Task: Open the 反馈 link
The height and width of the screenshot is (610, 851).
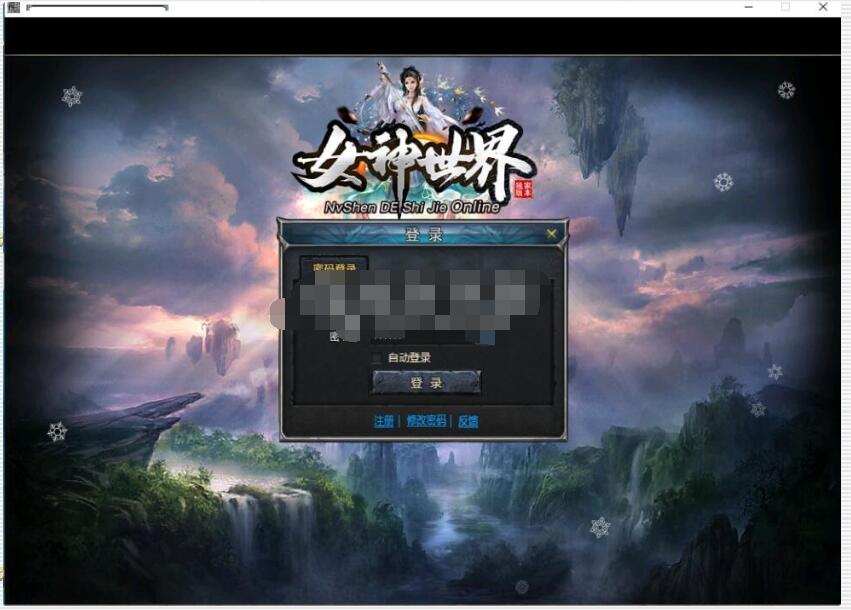Action: click(x=468, y=421)
